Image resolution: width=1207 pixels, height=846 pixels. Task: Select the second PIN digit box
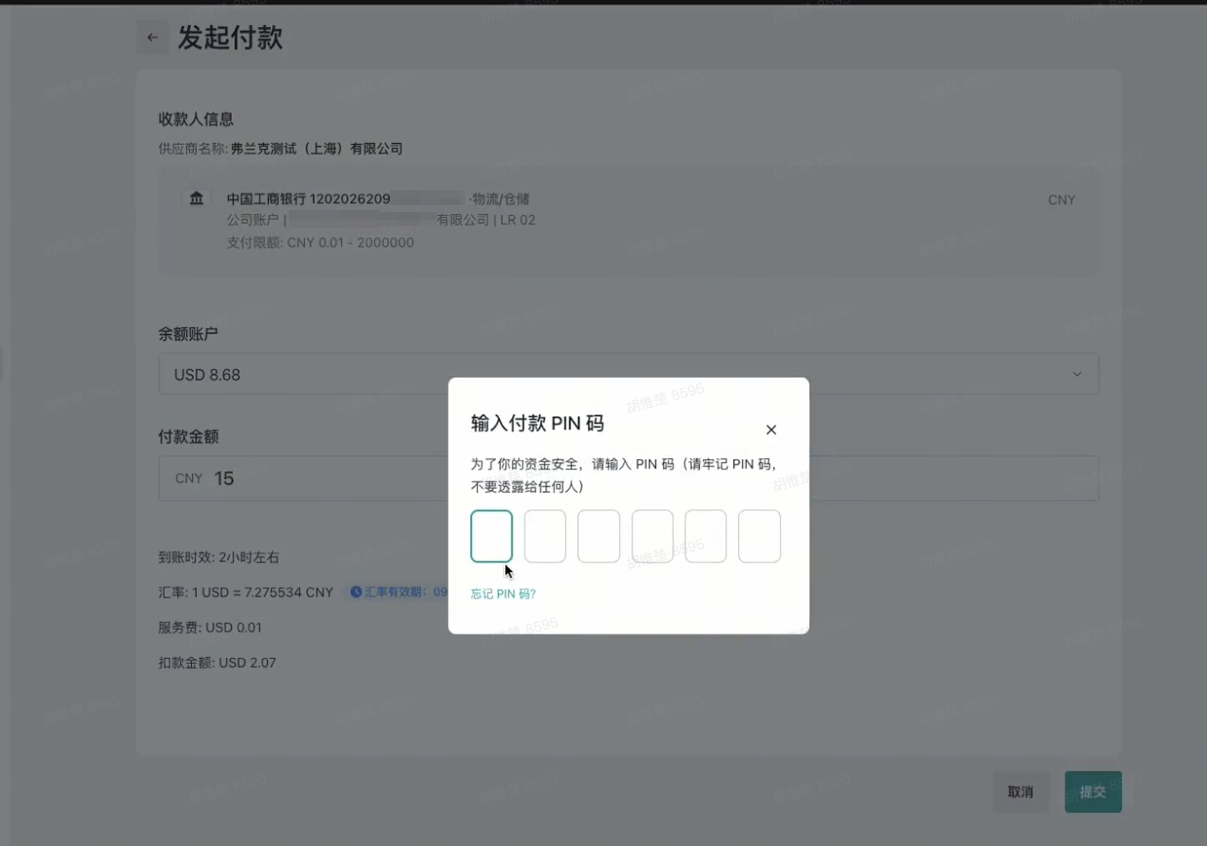(545, 536)
